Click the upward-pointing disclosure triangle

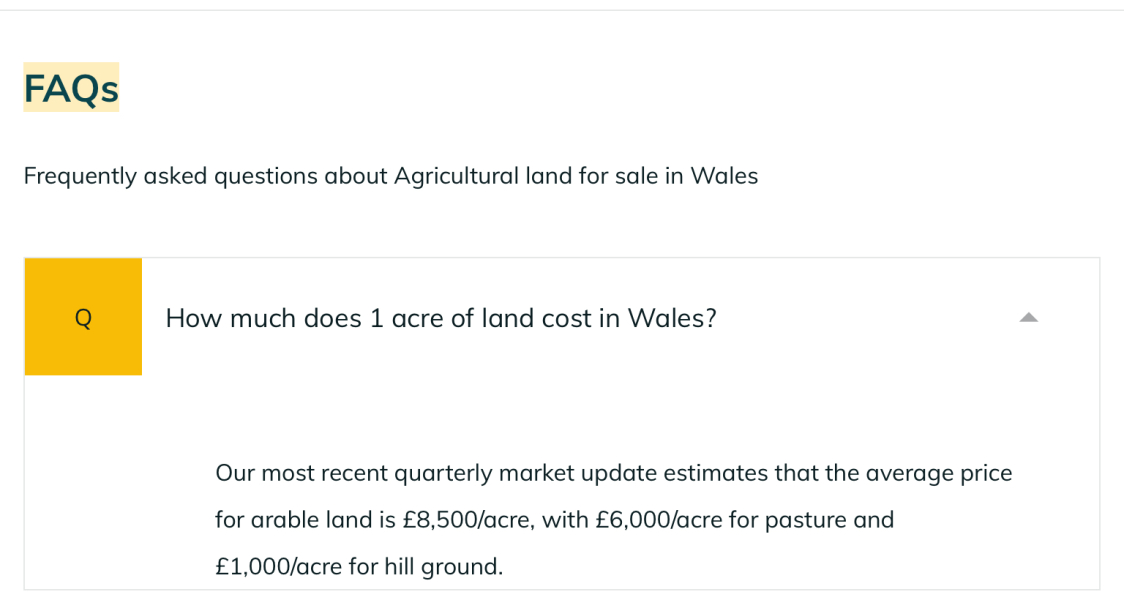click(x=1029, y=316)
